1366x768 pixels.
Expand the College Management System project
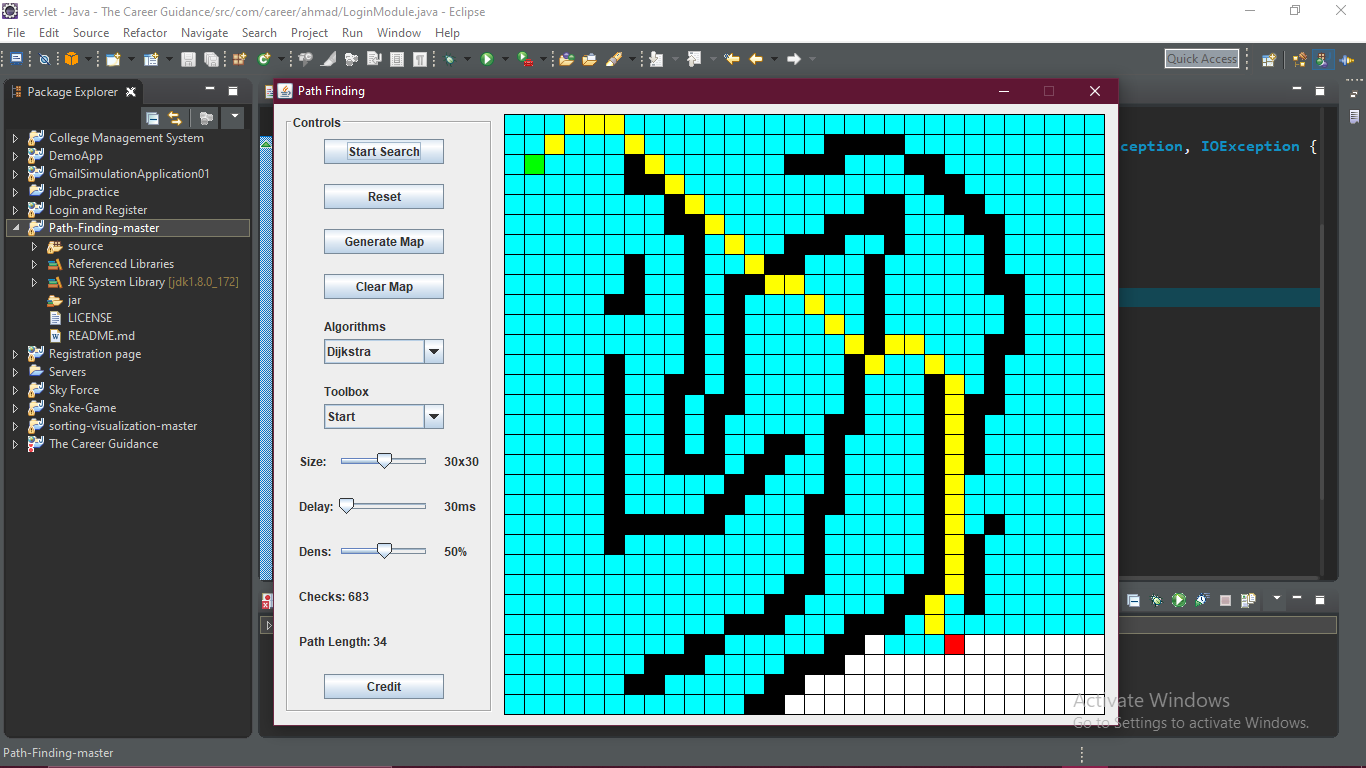coord(15,138)
